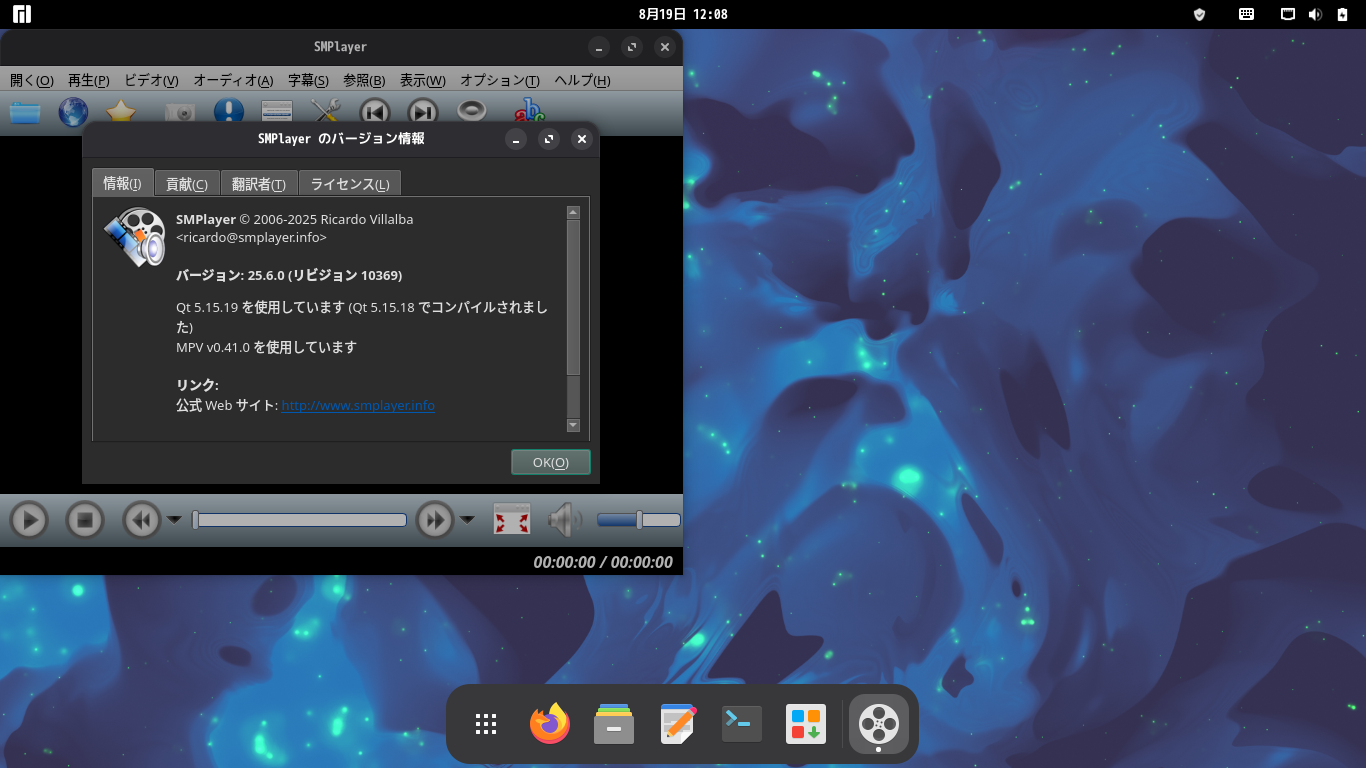
Task: Select the 情報(I) tab
Action: (122, 183)
